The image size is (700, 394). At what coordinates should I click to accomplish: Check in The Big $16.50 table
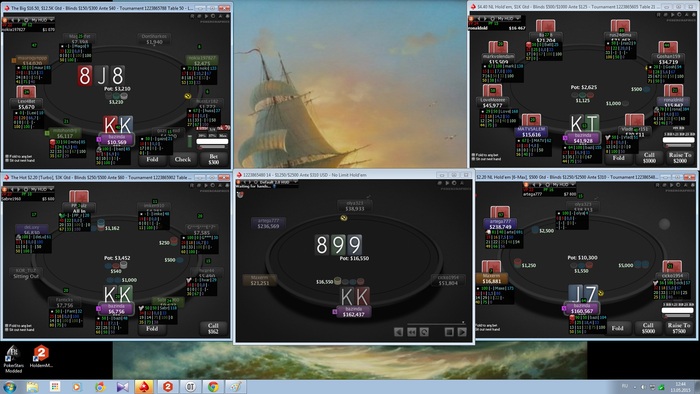point(182,159)
